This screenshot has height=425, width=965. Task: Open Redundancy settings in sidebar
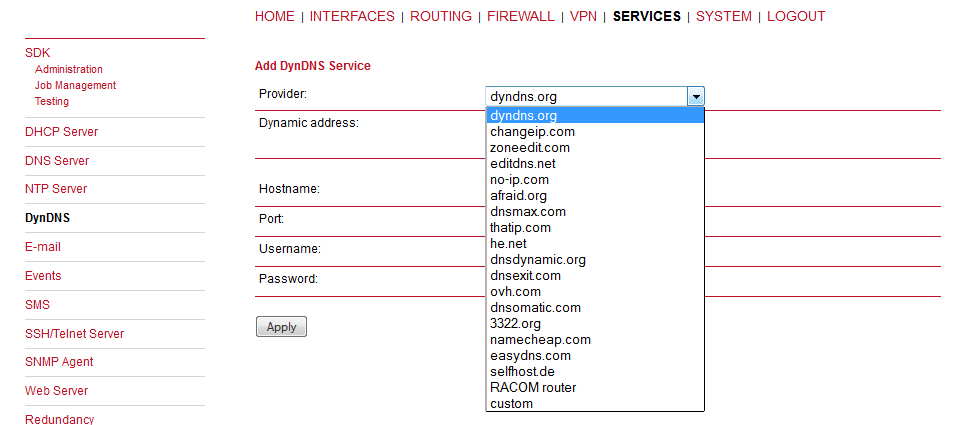pyautogui.click(x=60, y=419)
